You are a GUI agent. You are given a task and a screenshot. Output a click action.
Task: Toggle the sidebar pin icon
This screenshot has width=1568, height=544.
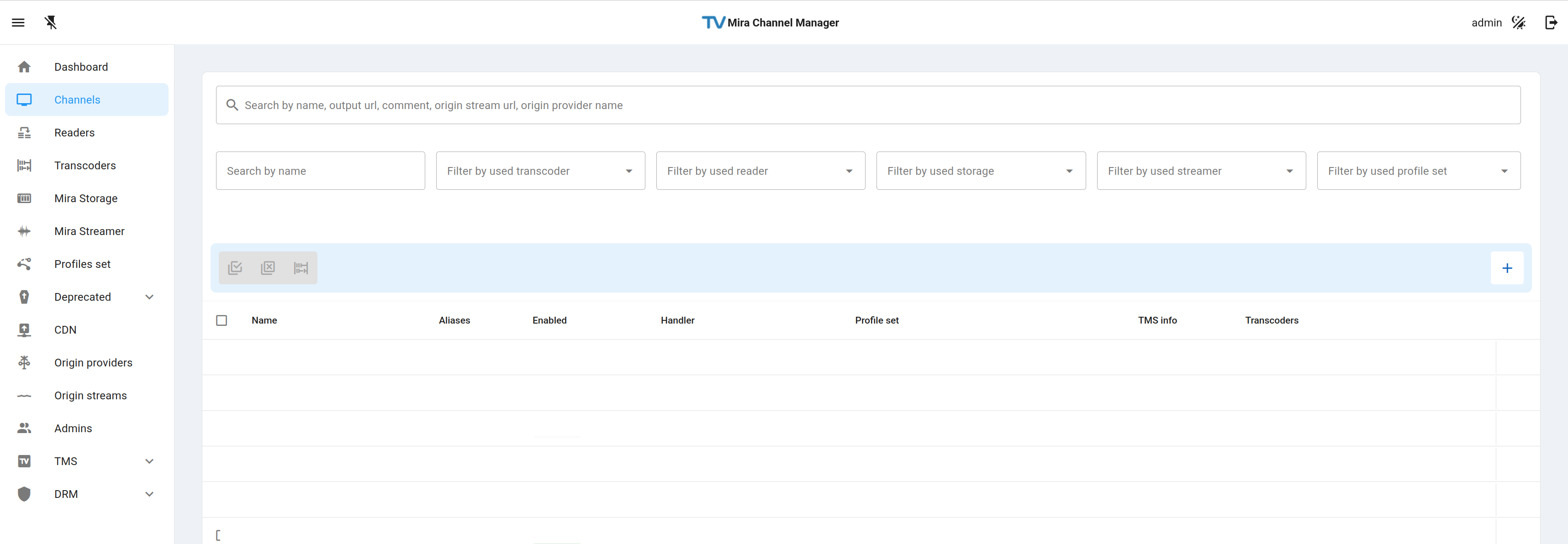click(x=51, y=22)
